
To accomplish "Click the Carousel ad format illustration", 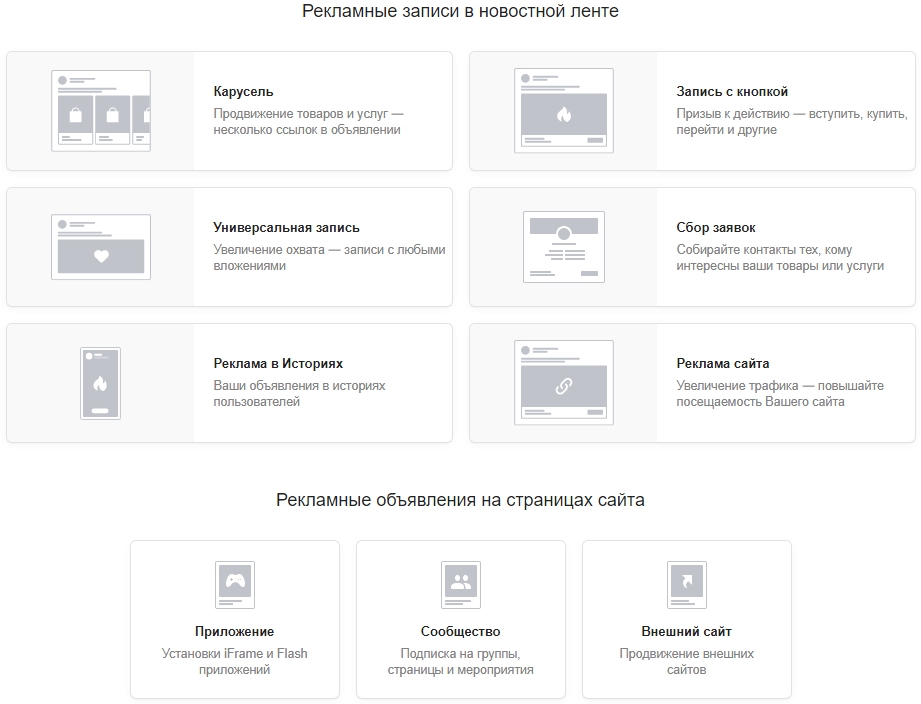I will 101,111.
